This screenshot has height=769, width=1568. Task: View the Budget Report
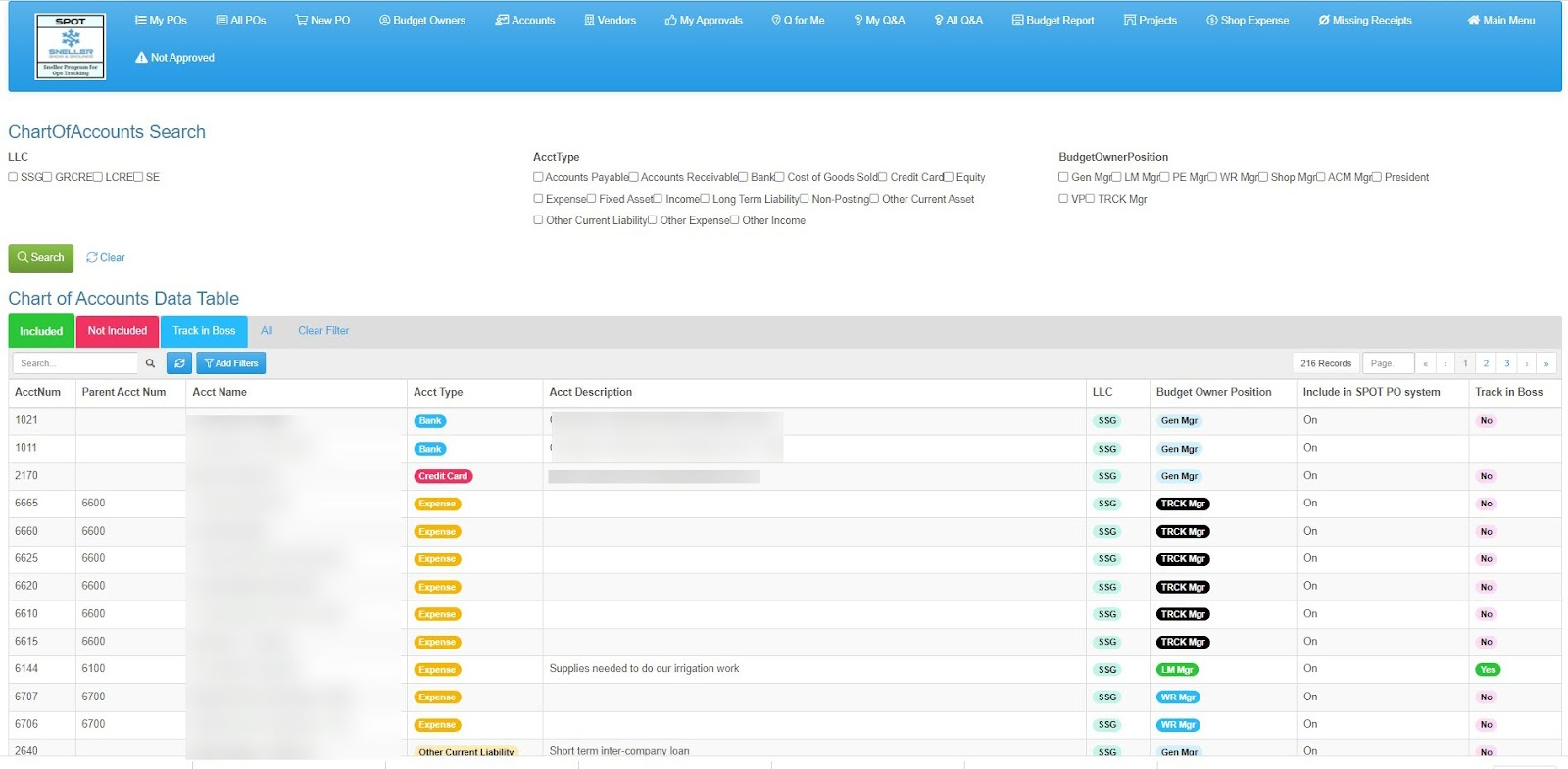pos(1053,21)
